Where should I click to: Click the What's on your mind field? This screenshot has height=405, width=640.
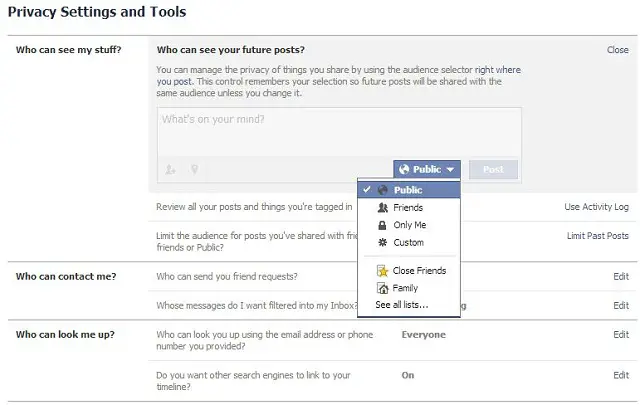tap(338, 132)
